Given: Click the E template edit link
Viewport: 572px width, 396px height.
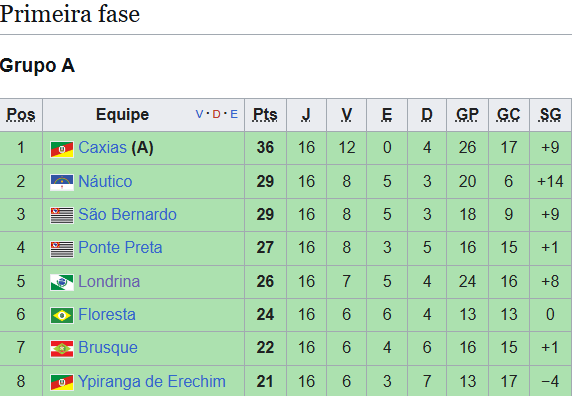Looking at the screenshot, I should click(x=234, y=114).
